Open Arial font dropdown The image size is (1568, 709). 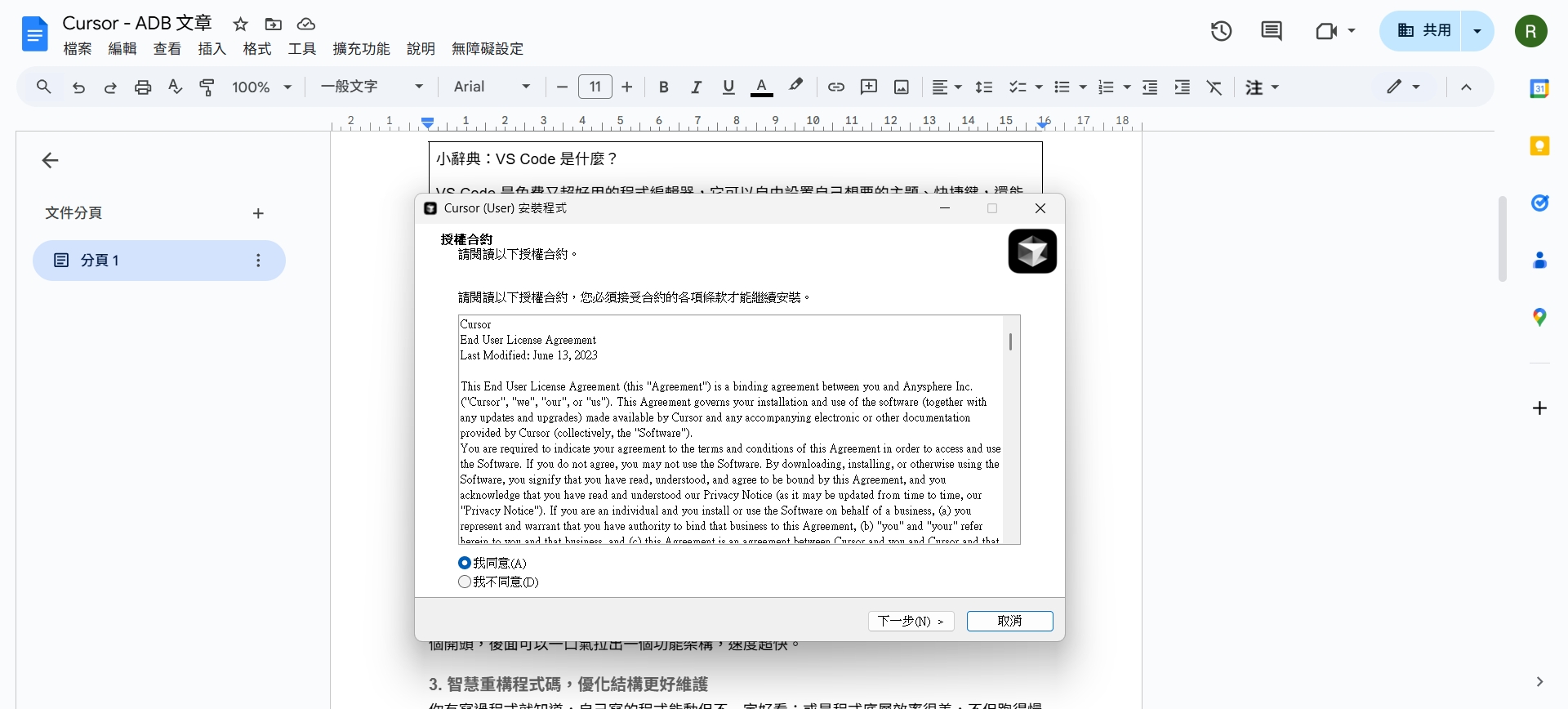pos(492,87)
